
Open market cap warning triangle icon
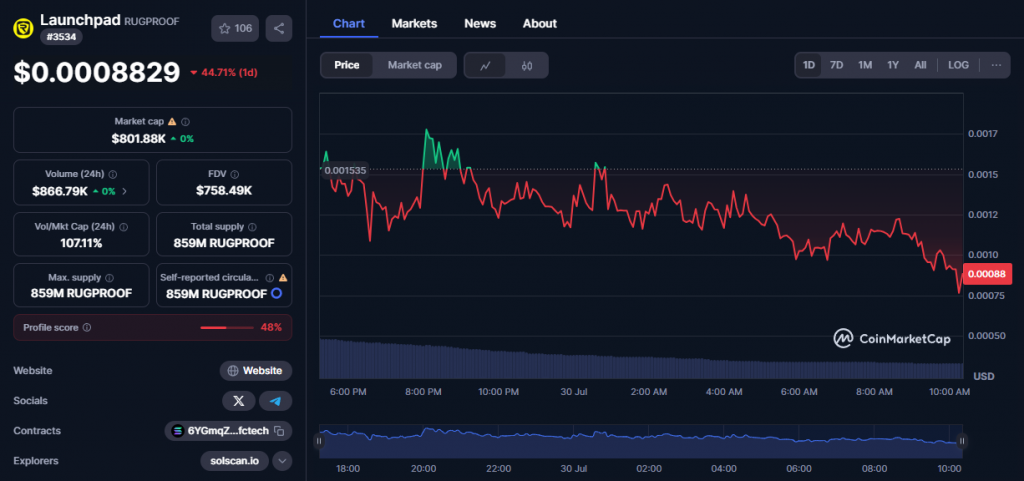172,121
